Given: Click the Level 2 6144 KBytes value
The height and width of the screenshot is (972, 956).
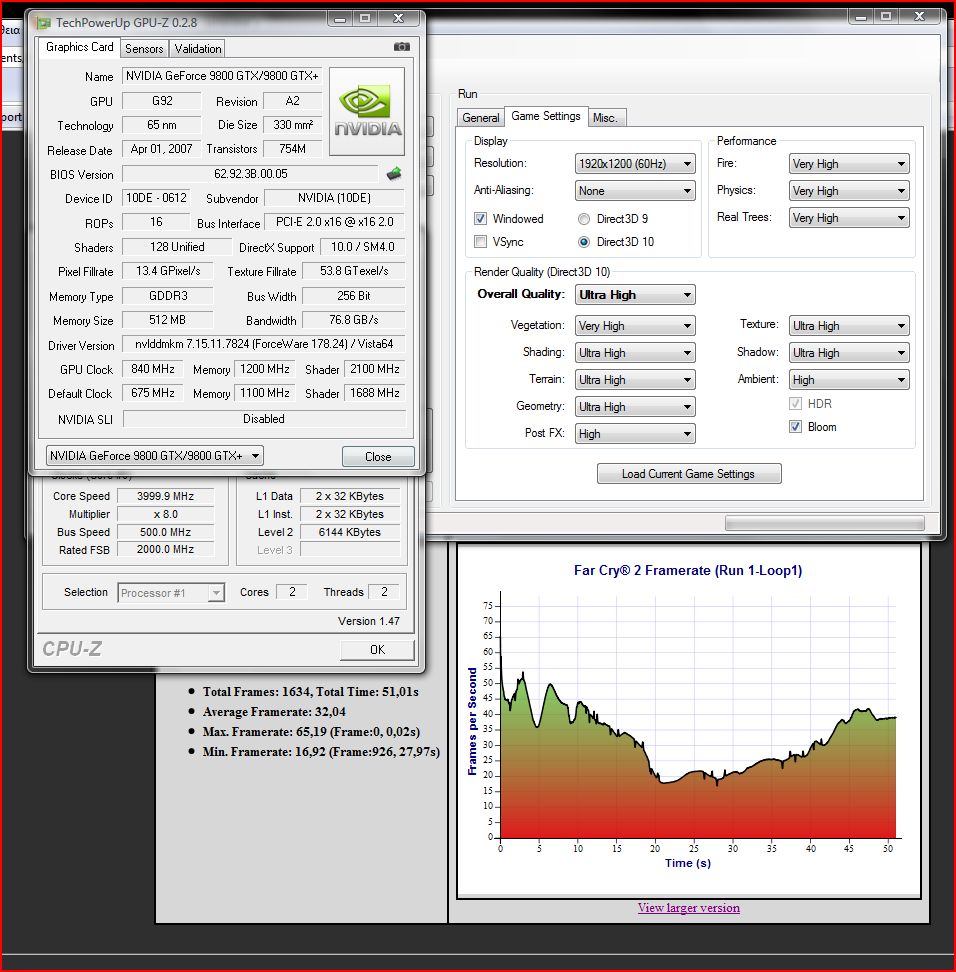Looking at the screenshot, I should pyautogui.click(x=350, y=532).
